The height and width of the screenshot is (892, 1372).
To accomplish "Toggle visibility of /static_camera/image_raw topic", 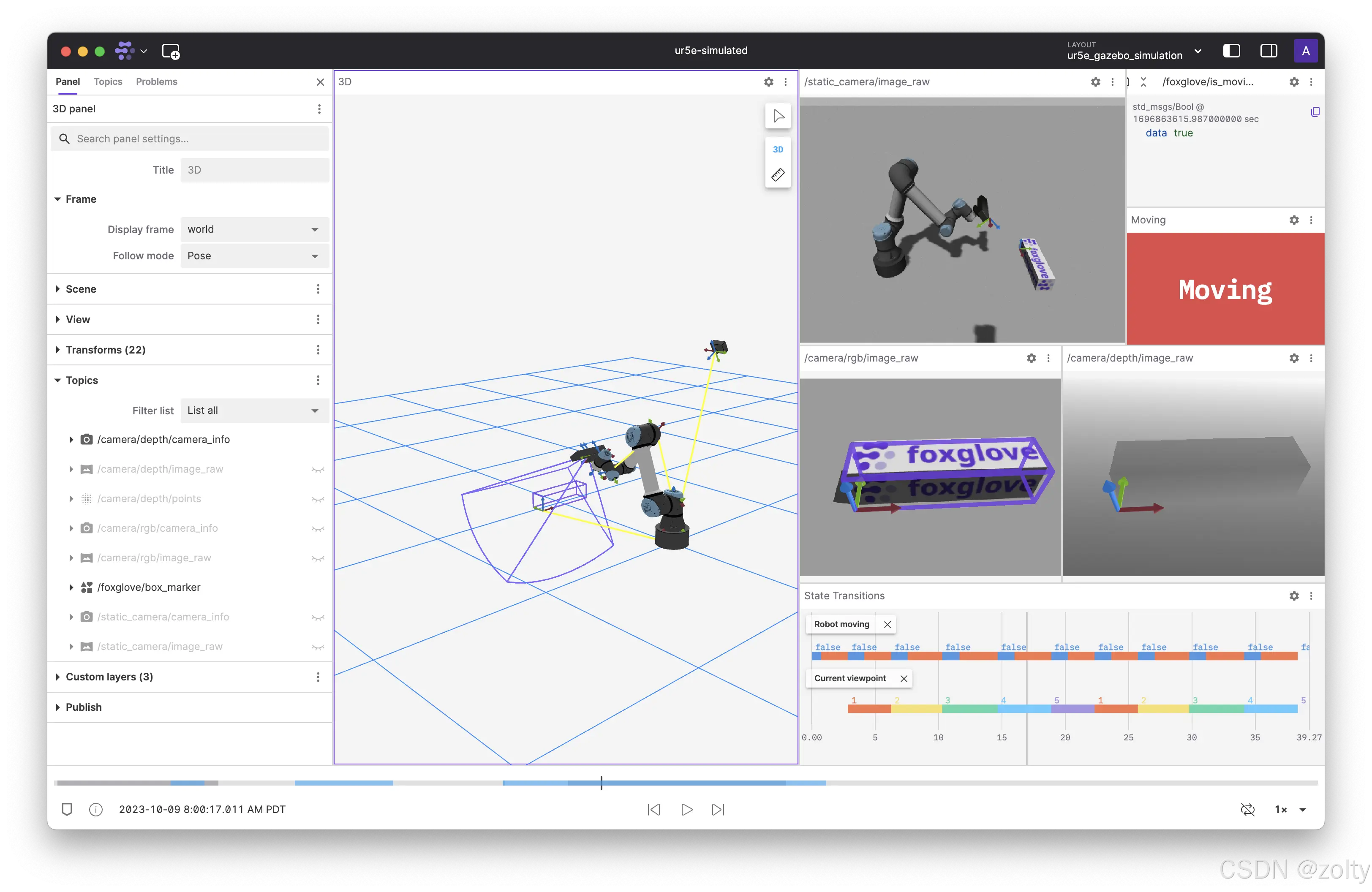I will (x=318, y=647).
